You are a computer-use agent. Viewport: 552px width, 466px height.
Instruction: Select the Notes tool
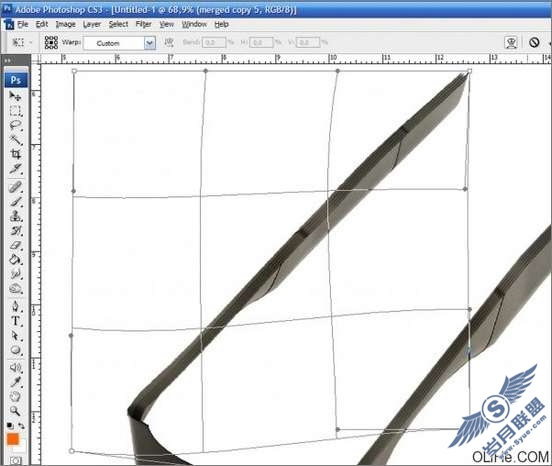15,368
